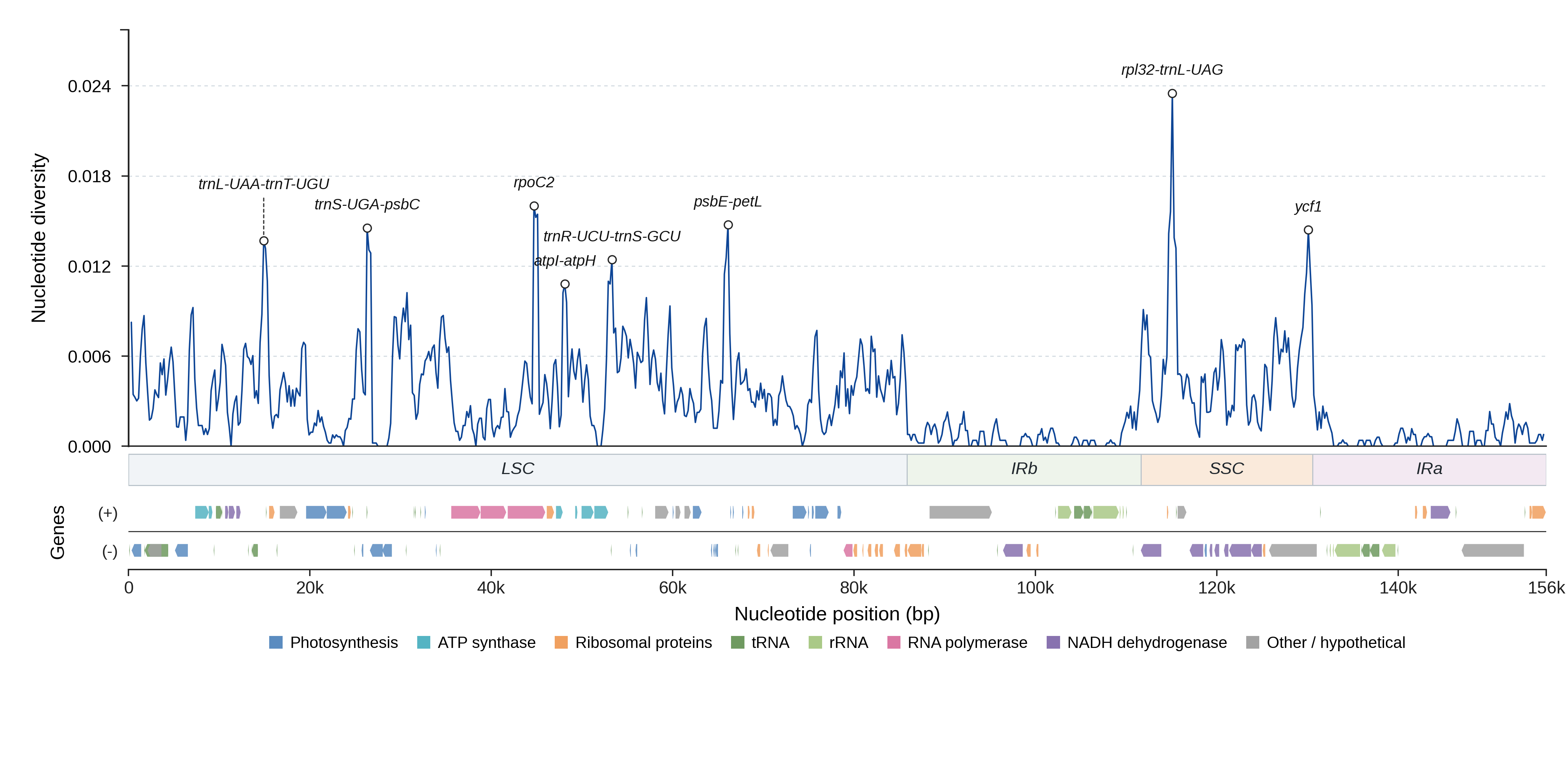The height and width of the screenshot is (763, 1568).
Task: Click the Photosynthesis legend color swatch
Action: (276, 642)
